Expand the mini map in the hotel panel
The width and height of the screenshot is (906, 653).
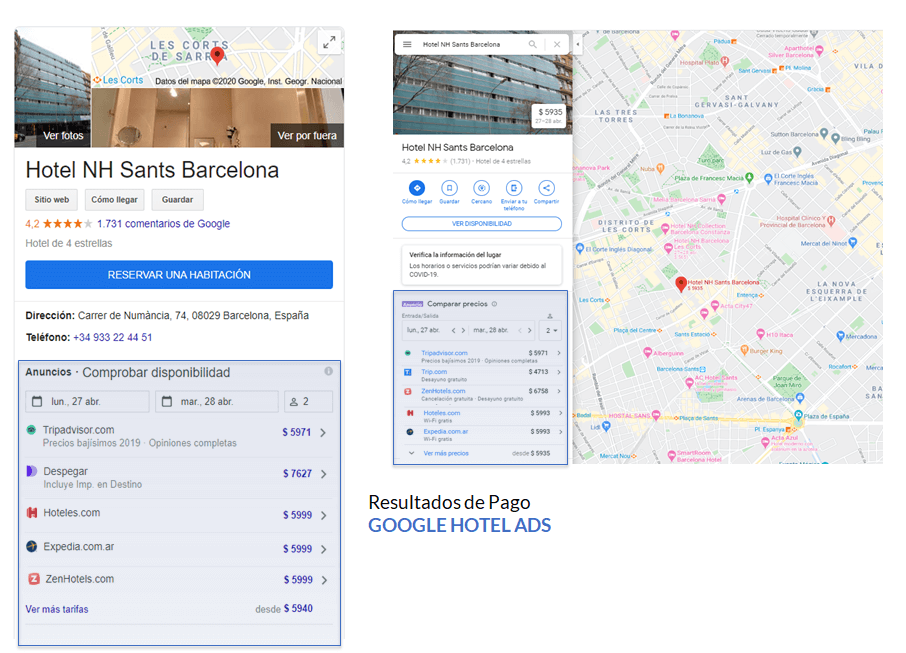click(329, 42)
